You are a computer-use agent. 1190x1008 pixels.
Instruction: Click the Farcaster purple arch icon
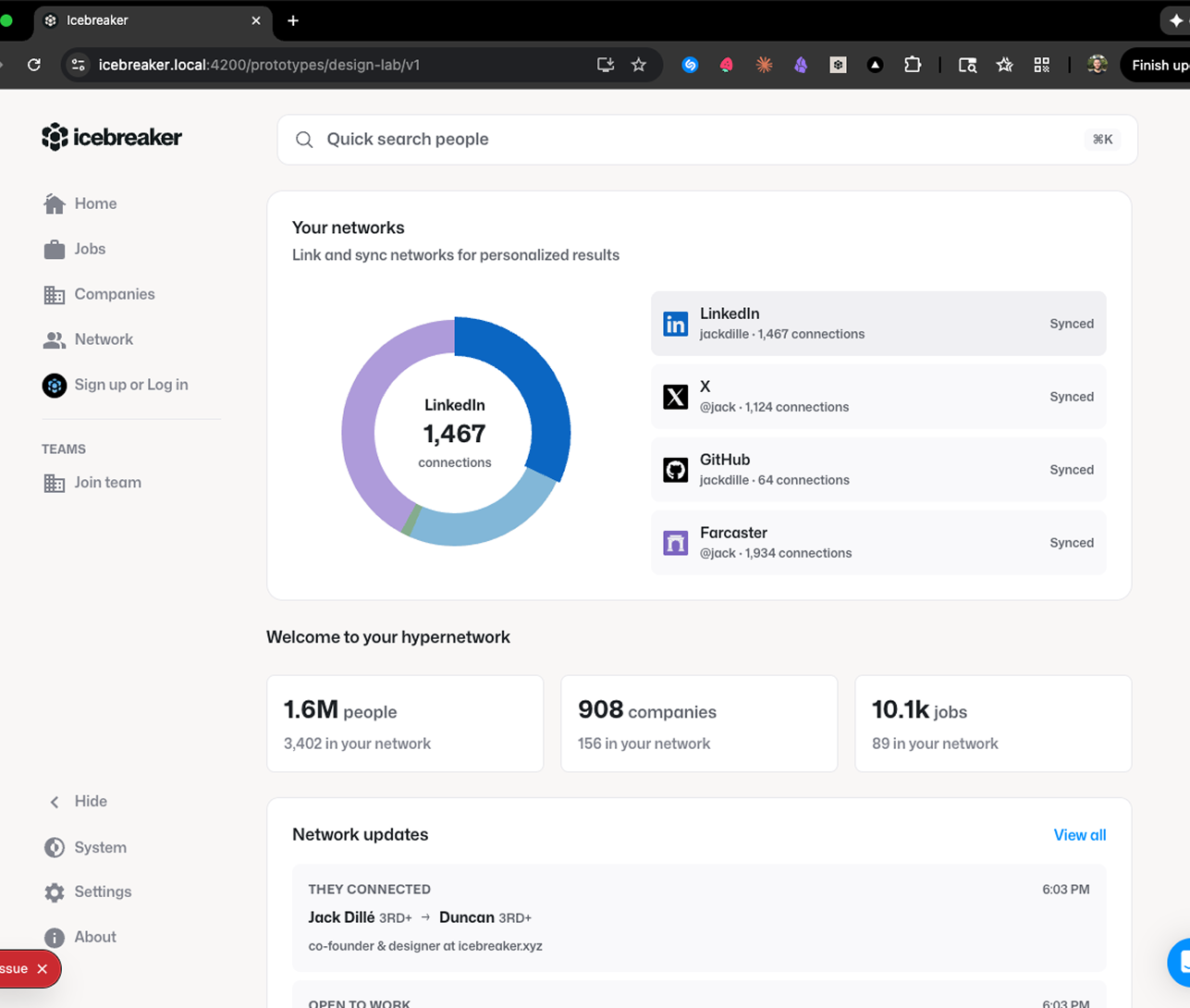pyautogui.click(x=675, y=543)
